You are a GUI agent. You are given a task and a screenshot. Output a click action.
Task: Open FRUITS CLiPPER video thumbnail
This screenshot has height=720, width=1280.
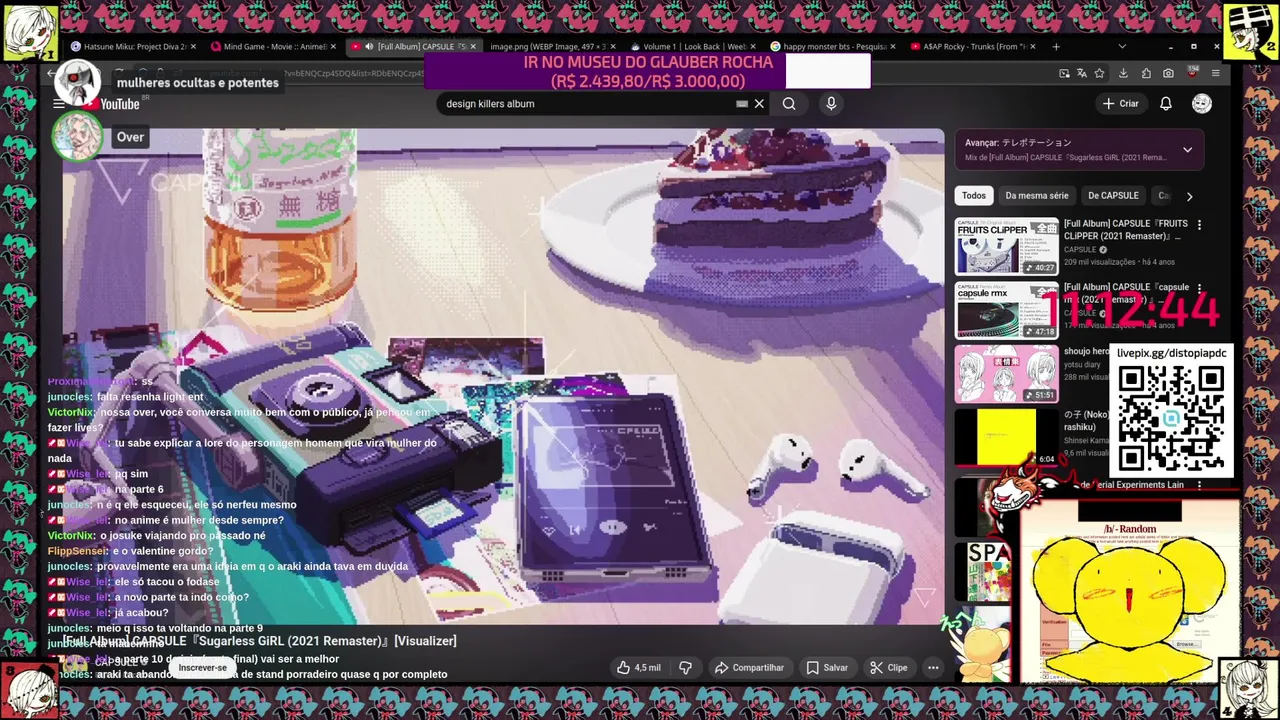pos(1006,246)
